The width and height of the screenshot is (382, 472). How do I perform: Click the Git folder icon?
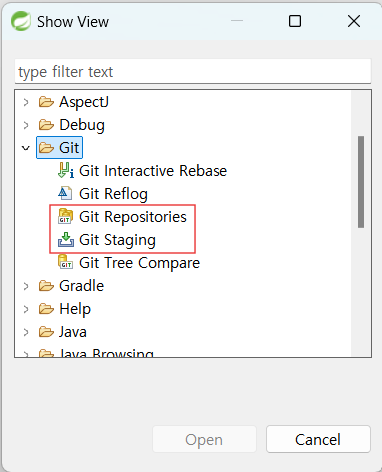46,148
